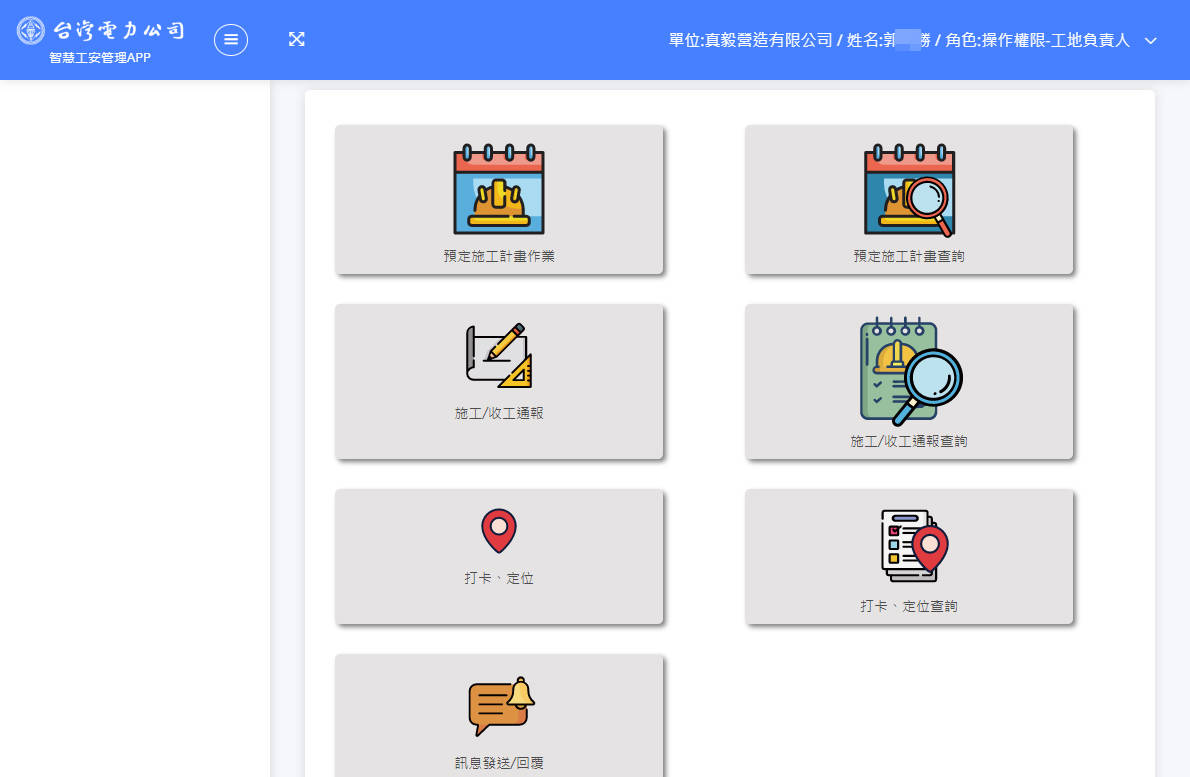
Task: Click the 預定施工計畫作業 label
Action: click(499, 256)
